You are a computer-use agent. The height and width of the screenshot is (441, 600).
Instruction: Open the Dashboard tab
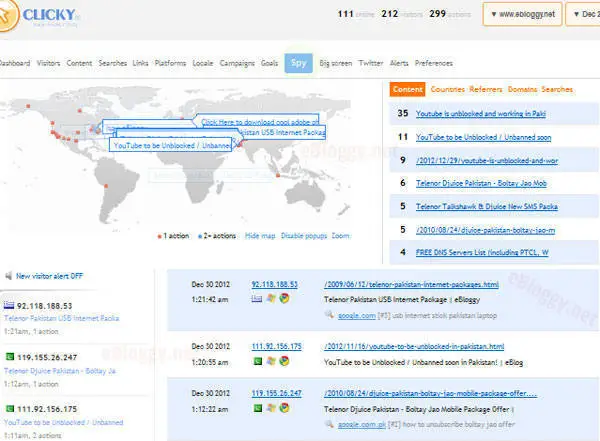tap(15, 63)
